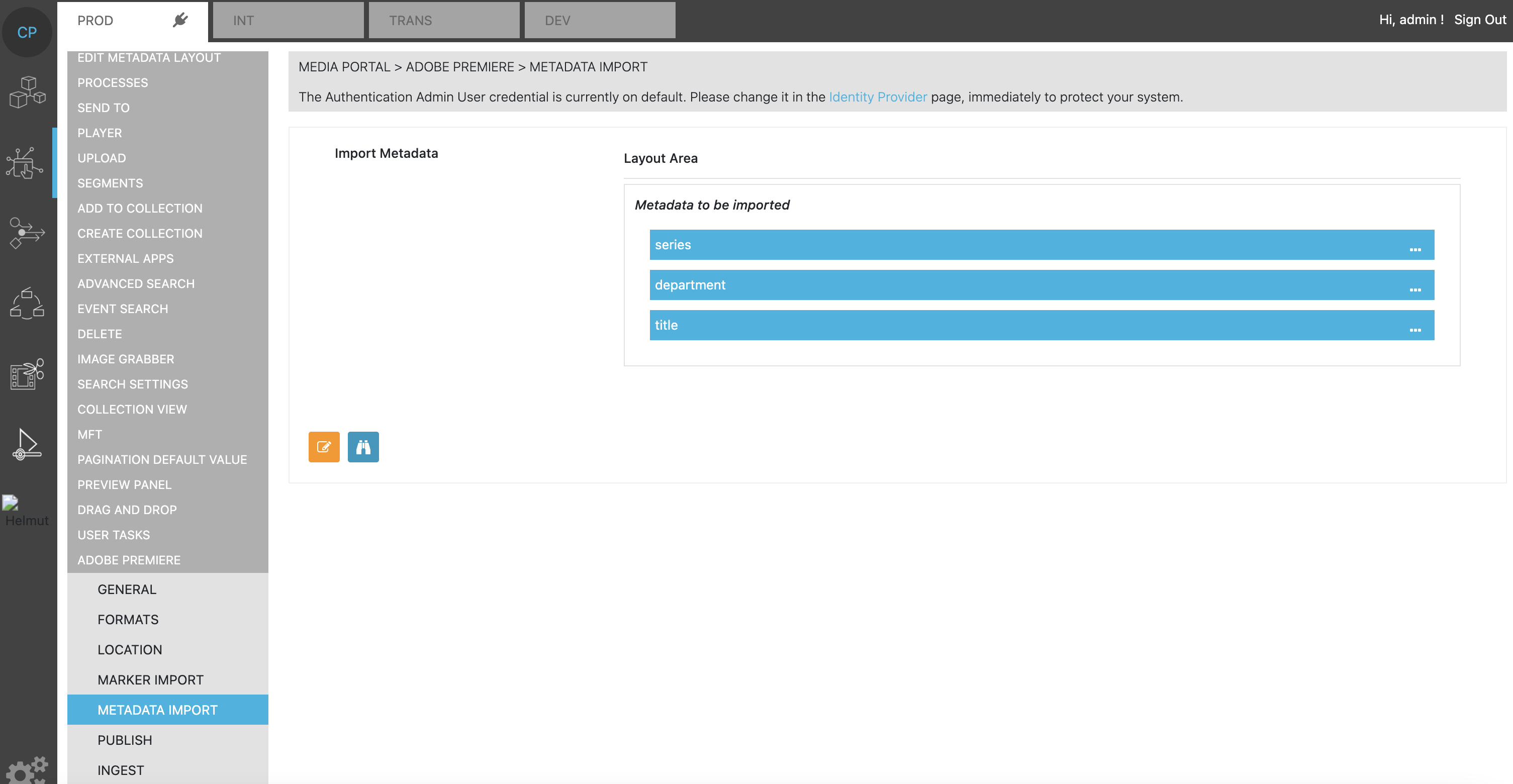
Task: Select MARKER IMPORT in the submenu
Action: 150,679
